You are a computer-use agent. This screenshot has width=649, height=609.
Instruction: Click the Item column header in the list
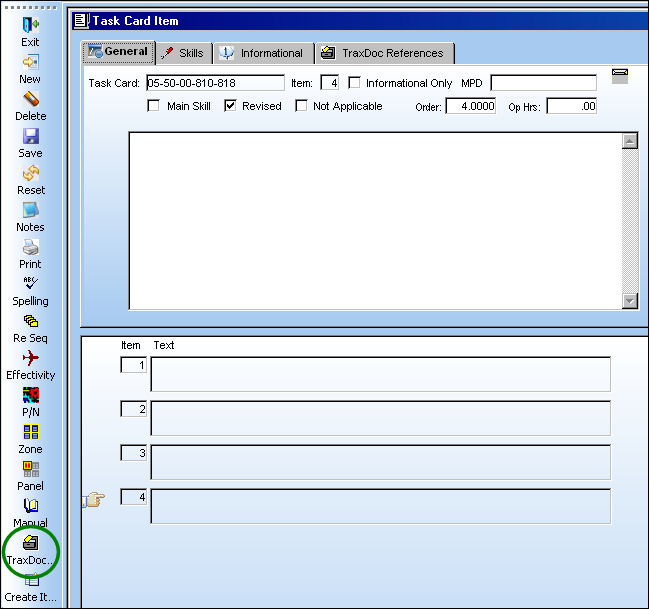[131, 345]
